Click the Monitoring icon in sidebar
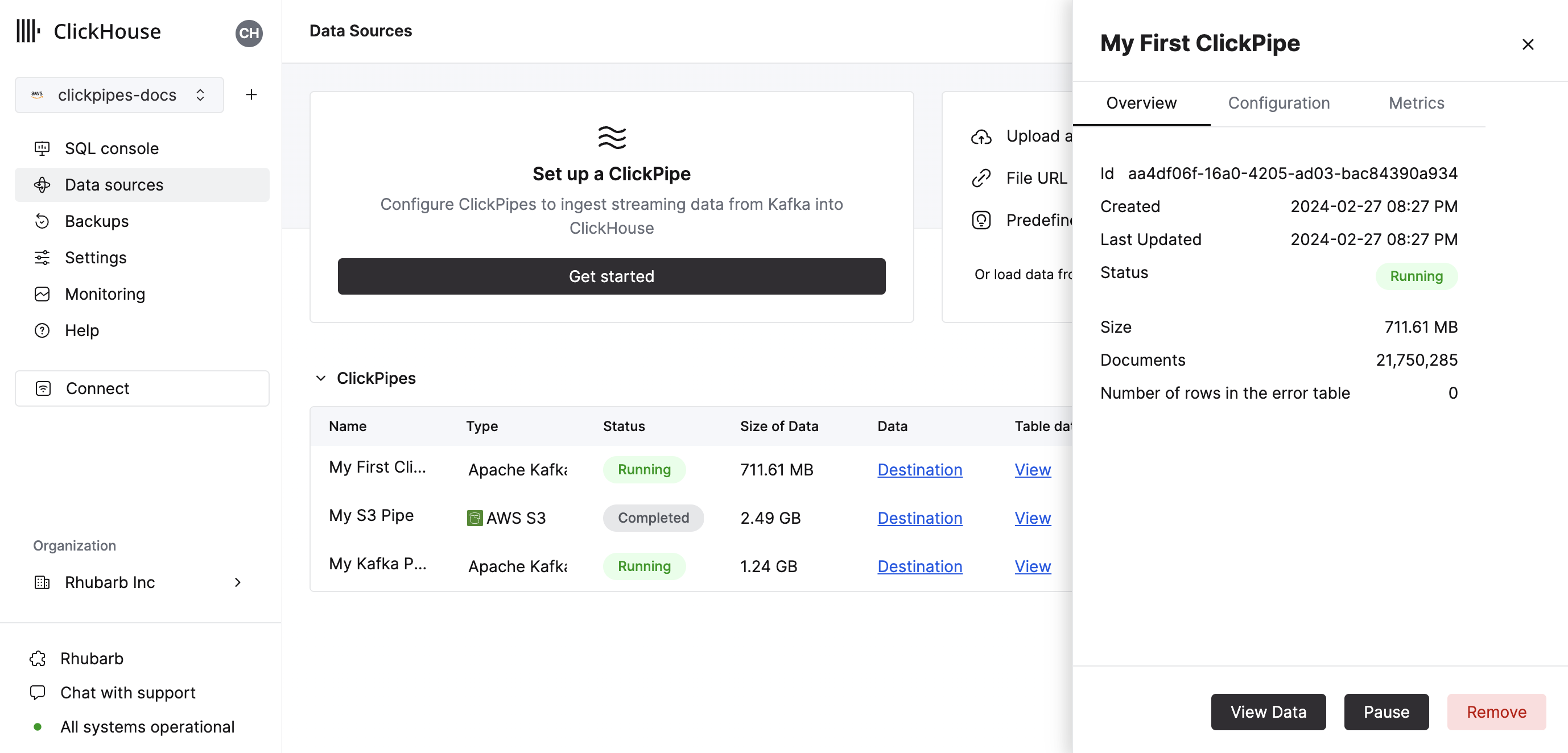 (41, 295)
